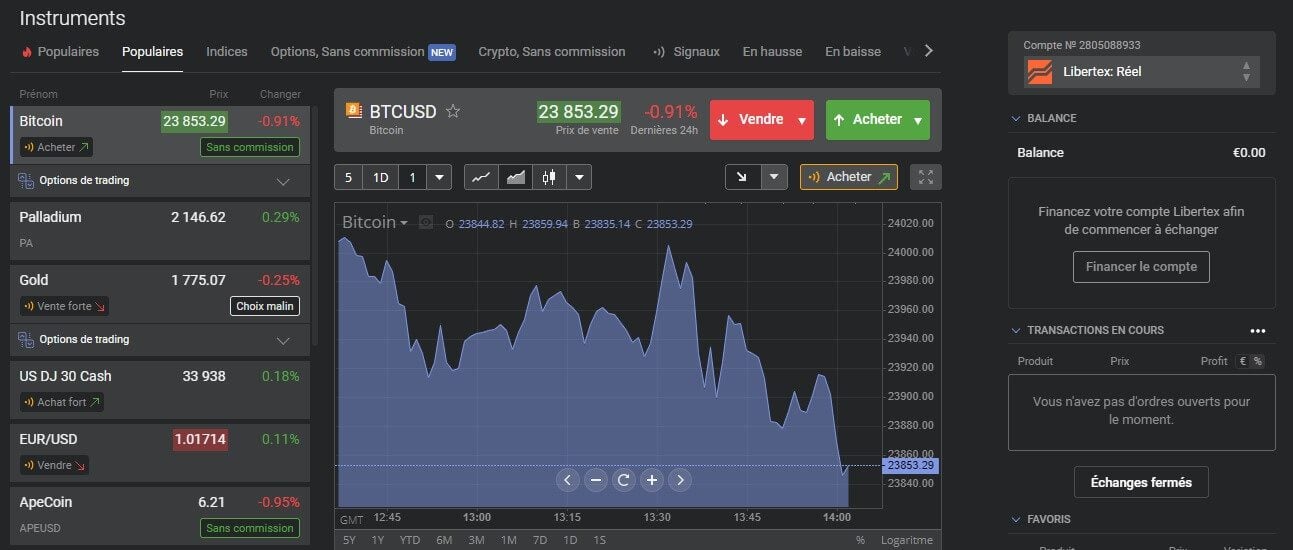This screenshot has height=550, width=1293.
Task: Reset the chart view with the circular arrow
Action: tap(624, 480)
